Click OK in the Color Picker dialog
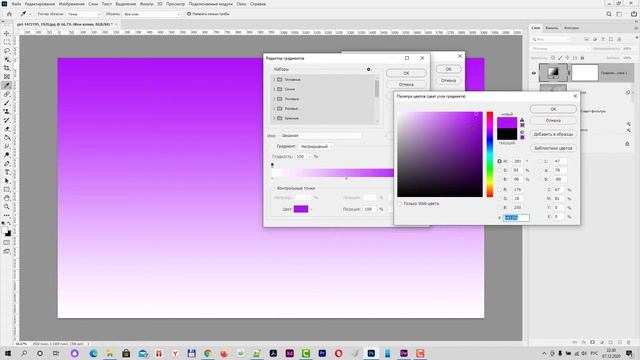 (553, 109)
